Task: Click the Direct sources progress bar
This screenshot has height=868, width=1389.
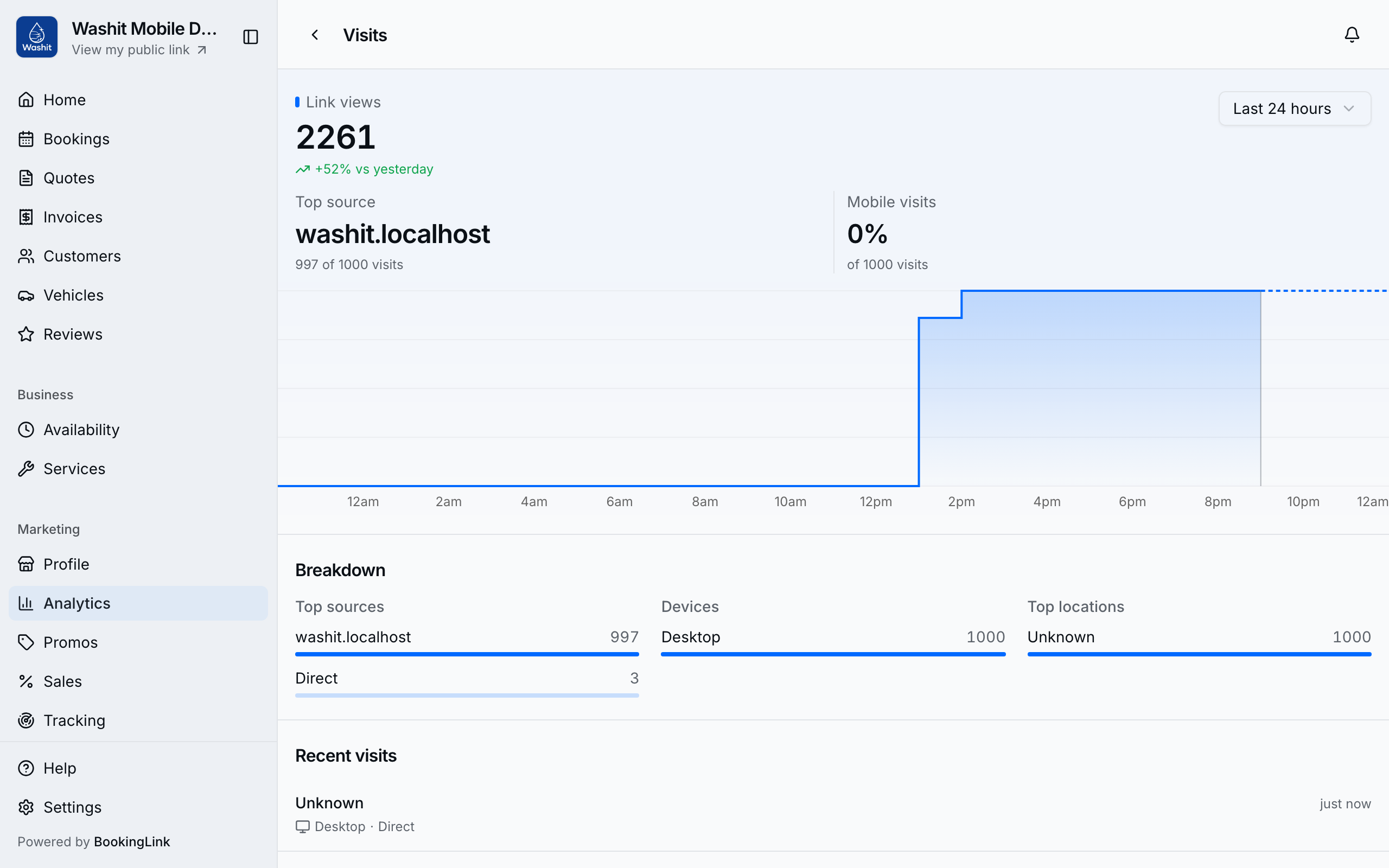Action: click(x=467, y=695)
